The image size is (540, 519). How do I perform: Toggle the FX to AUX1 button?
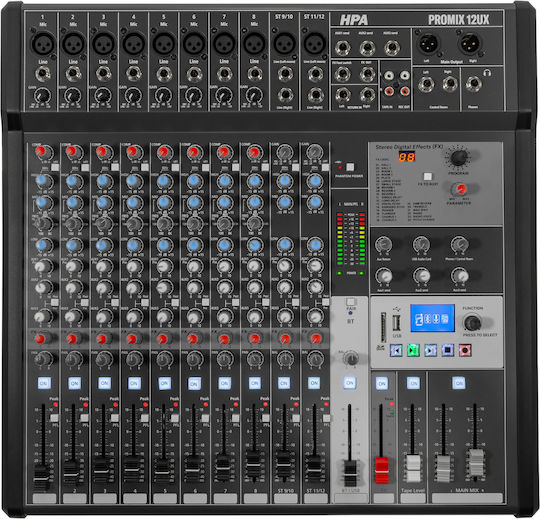(x=427, y=177)
